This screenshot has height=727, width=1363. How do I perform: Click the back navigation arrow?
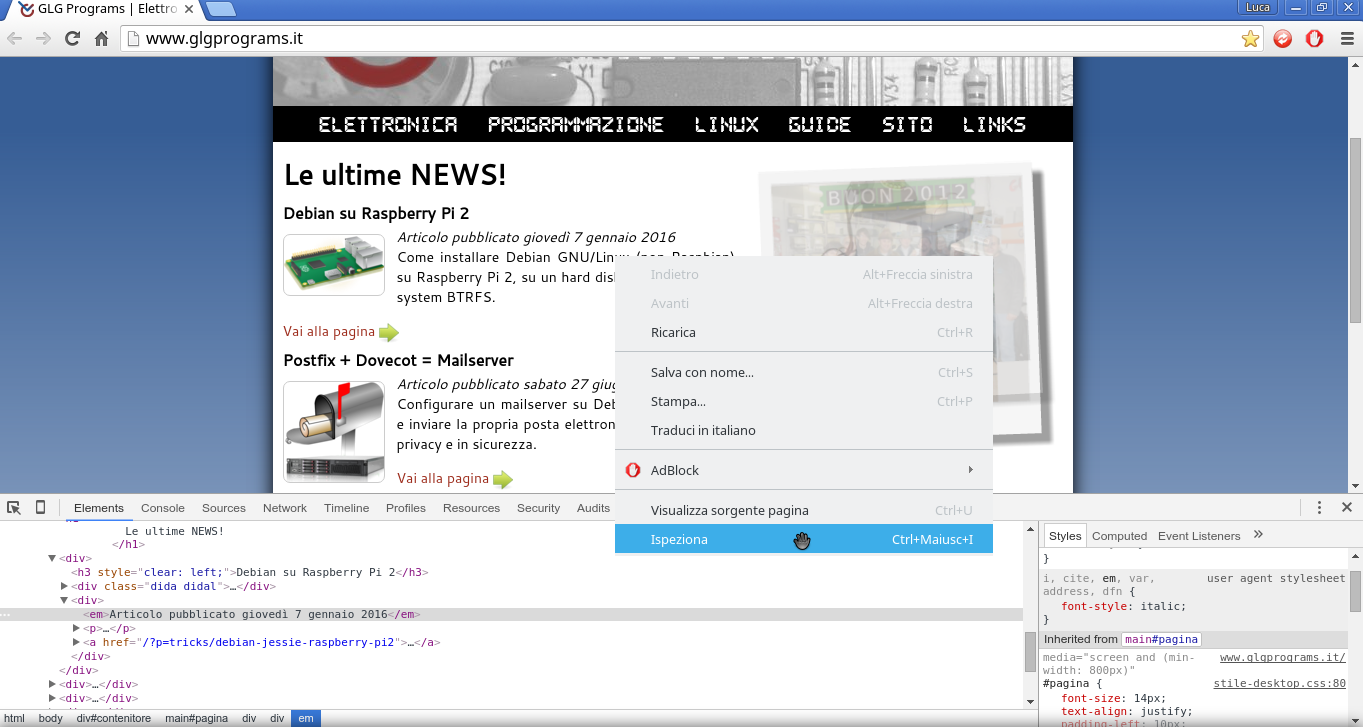pyautogui.click(x=16, y=39)
